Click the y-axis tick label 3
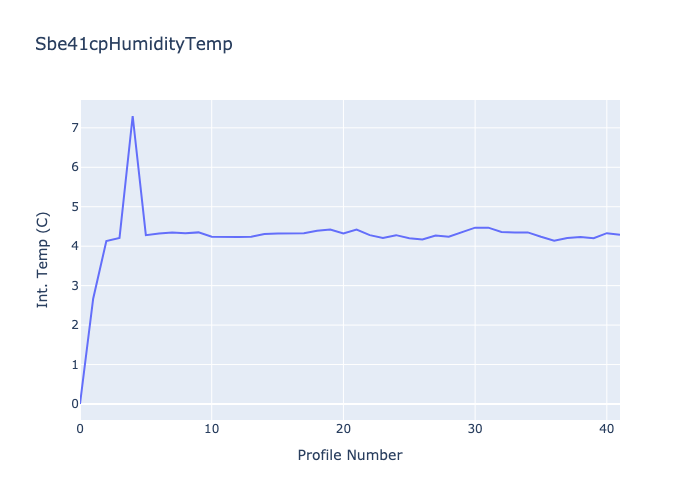Viewport: 700px width, 500px height. (x=74, y=286)
